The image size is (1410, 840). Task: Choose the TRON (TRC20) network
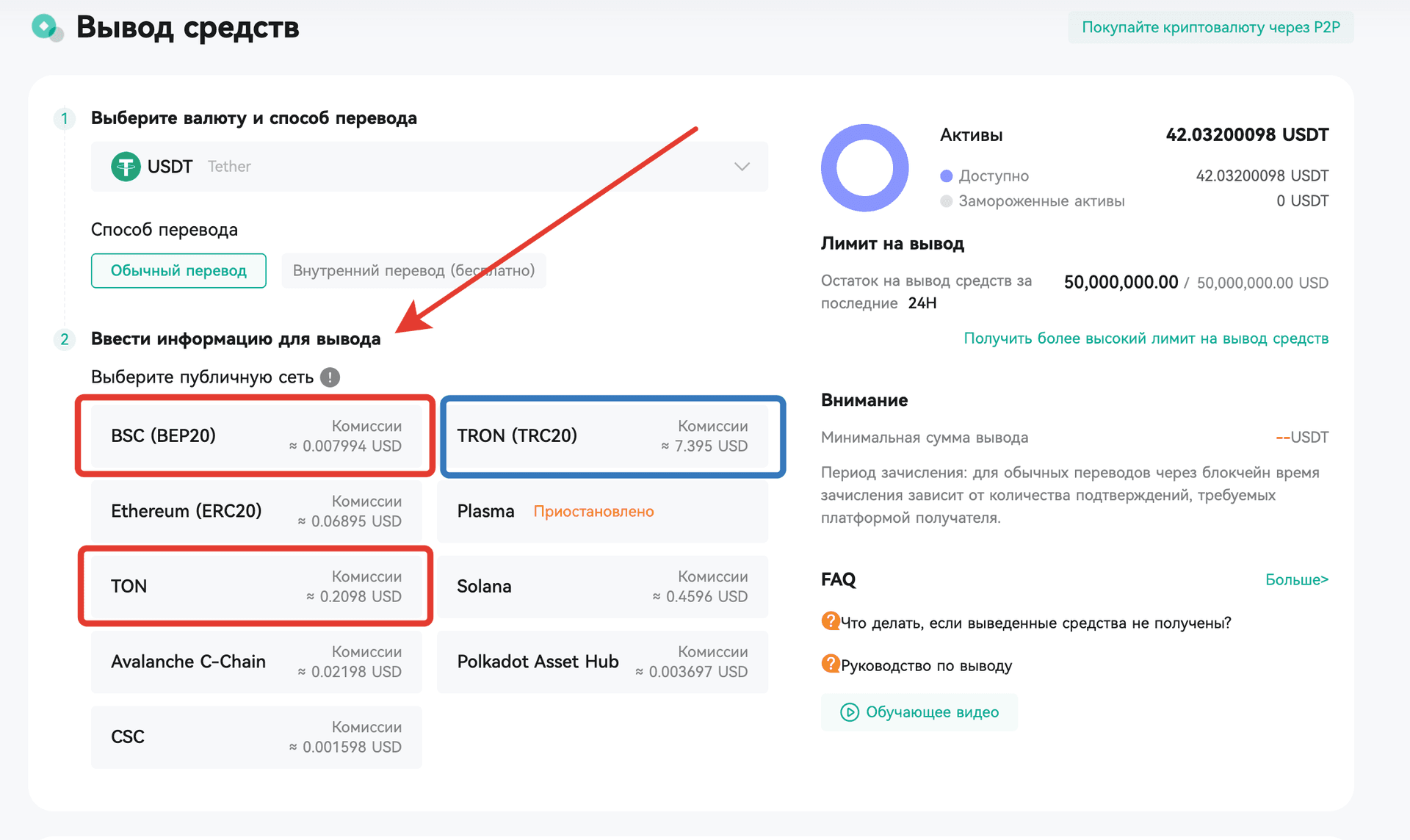[602, 436]
